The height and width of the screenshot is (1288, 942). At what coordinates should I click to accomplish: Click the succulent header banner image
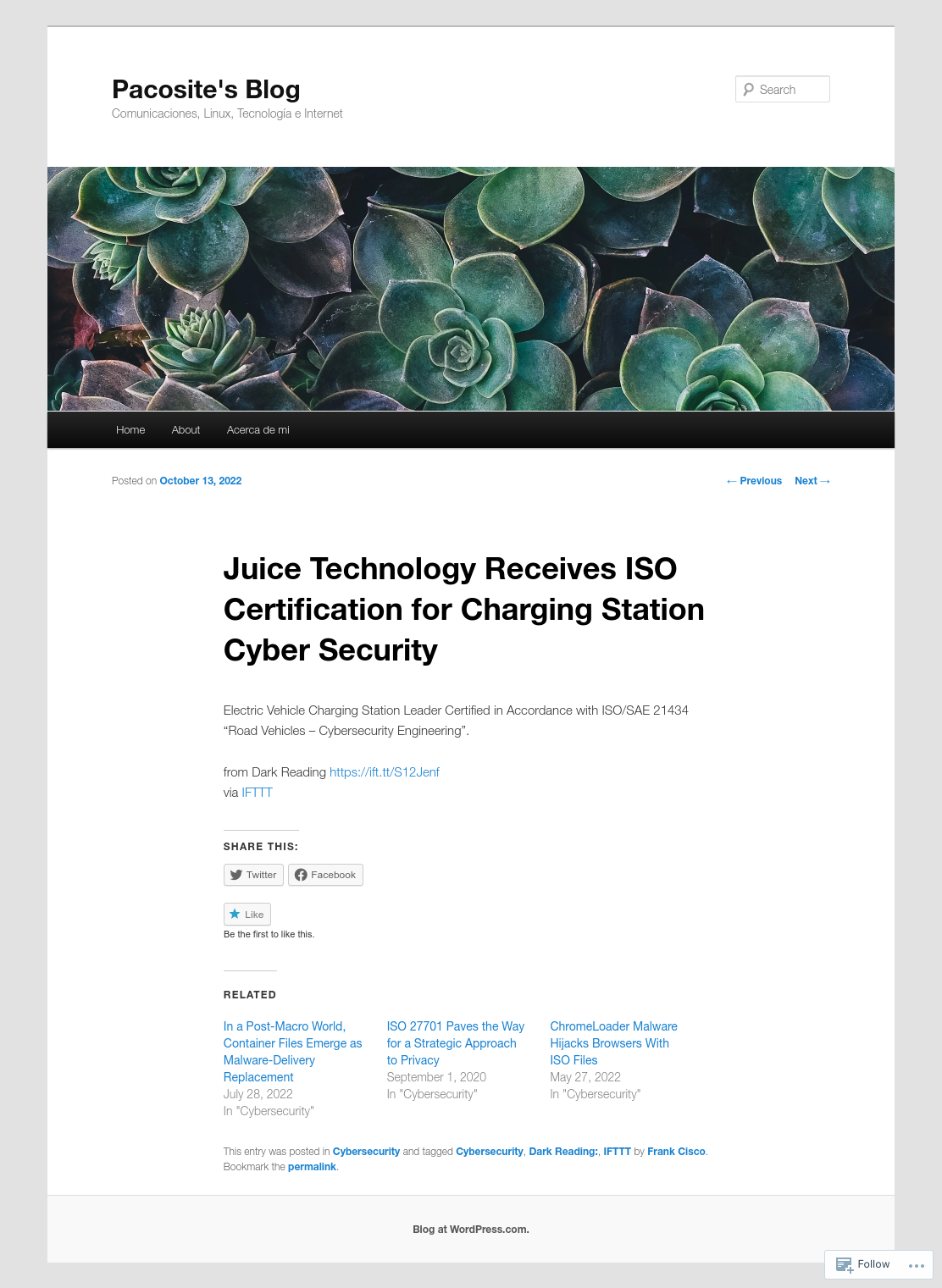pos(471,289)
